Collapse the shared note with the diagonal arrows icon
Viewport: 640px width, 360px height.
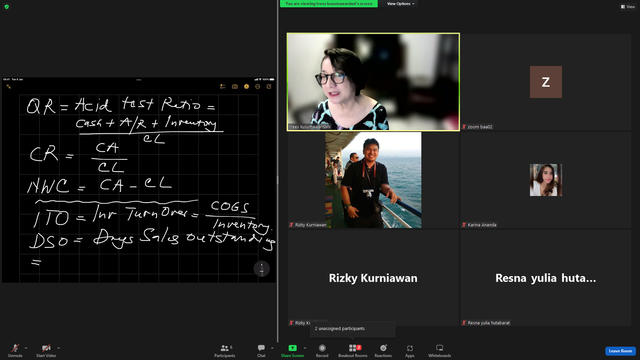(x=9, y=87)
